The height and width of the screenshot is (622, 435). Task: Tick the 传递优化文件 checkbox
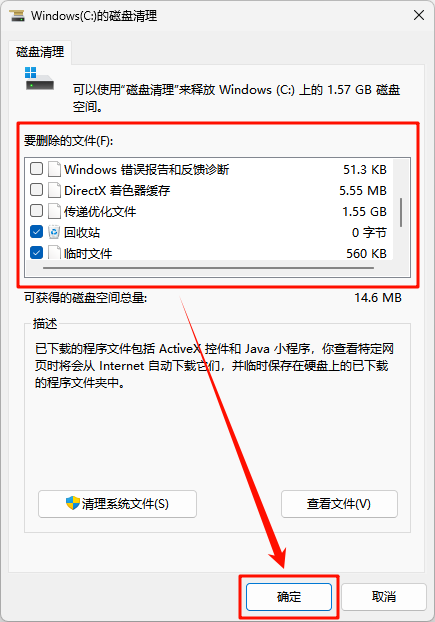pyautogui.click(x=36, y=211)
